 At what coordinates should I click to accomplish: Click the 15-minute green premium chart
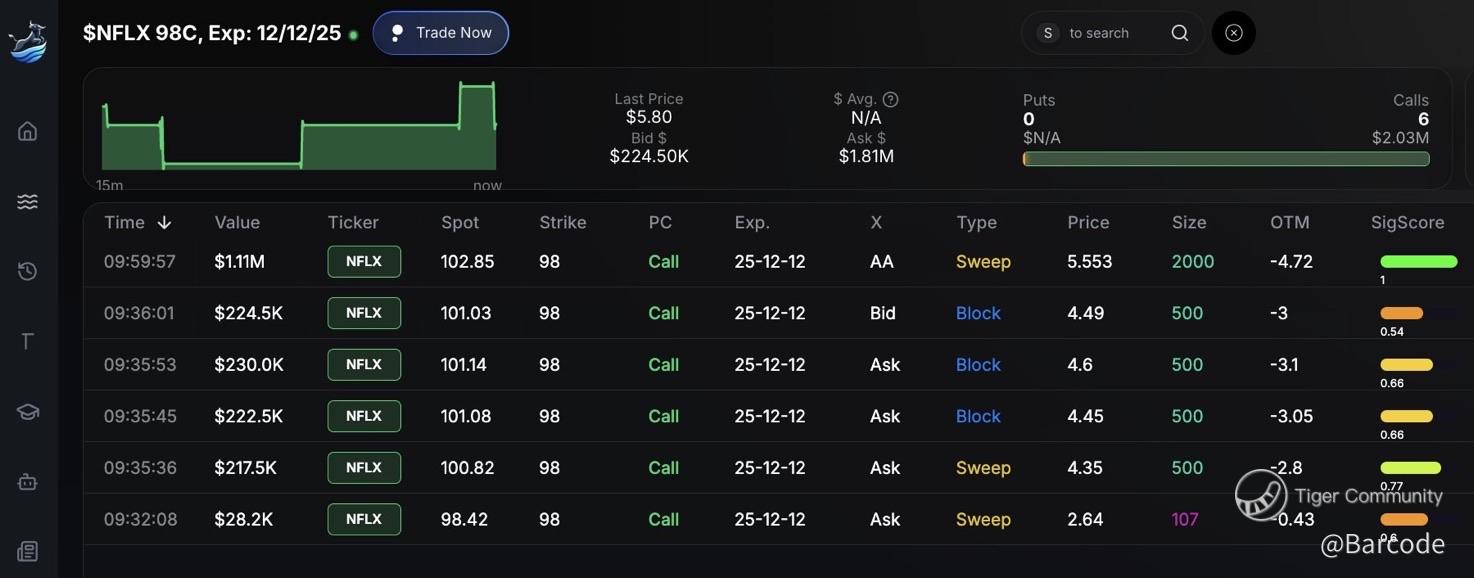coord(299,128)
